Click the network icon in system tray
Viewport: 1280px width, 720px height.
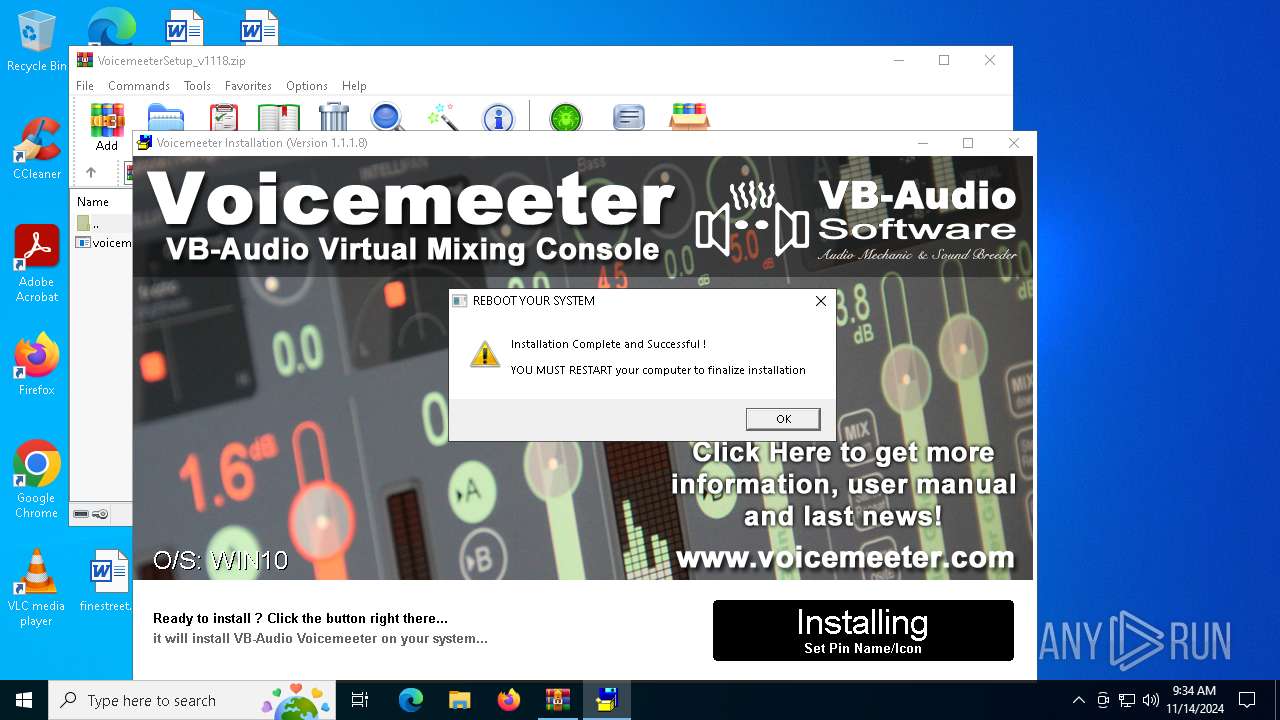(1127, 700)
